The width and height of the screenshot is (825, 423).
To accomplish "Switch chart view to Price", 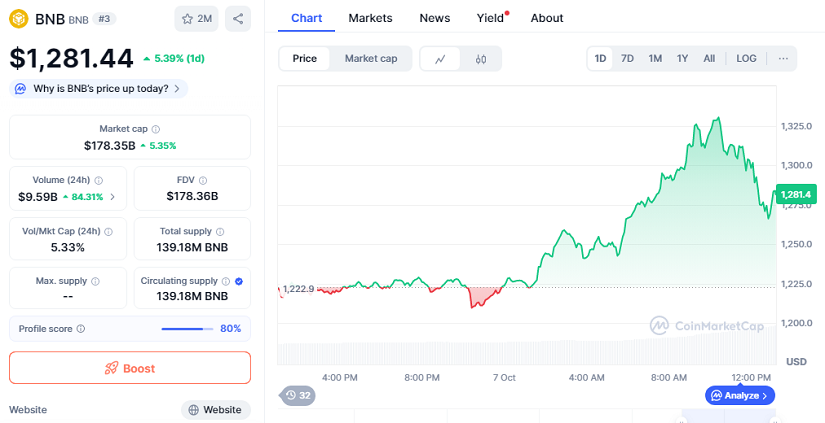I will click(x=304, y=59).
